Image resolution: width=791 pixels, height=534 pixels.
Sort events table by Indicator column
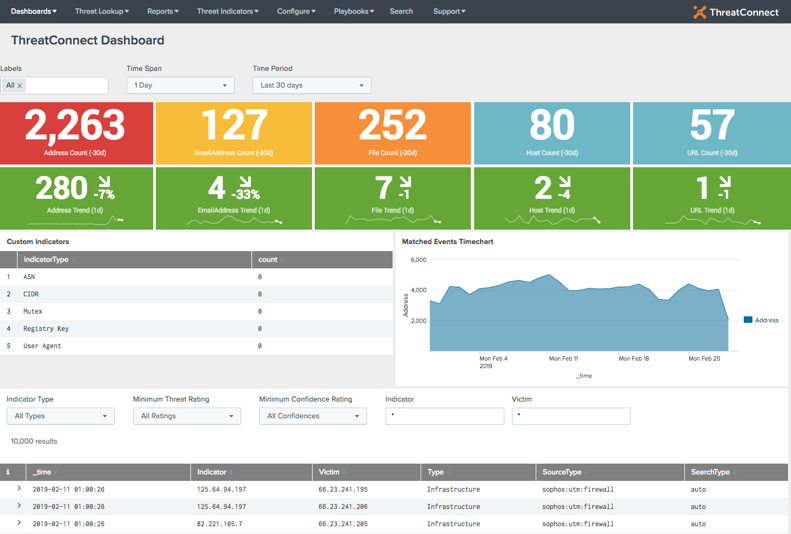tap(251, 472)
